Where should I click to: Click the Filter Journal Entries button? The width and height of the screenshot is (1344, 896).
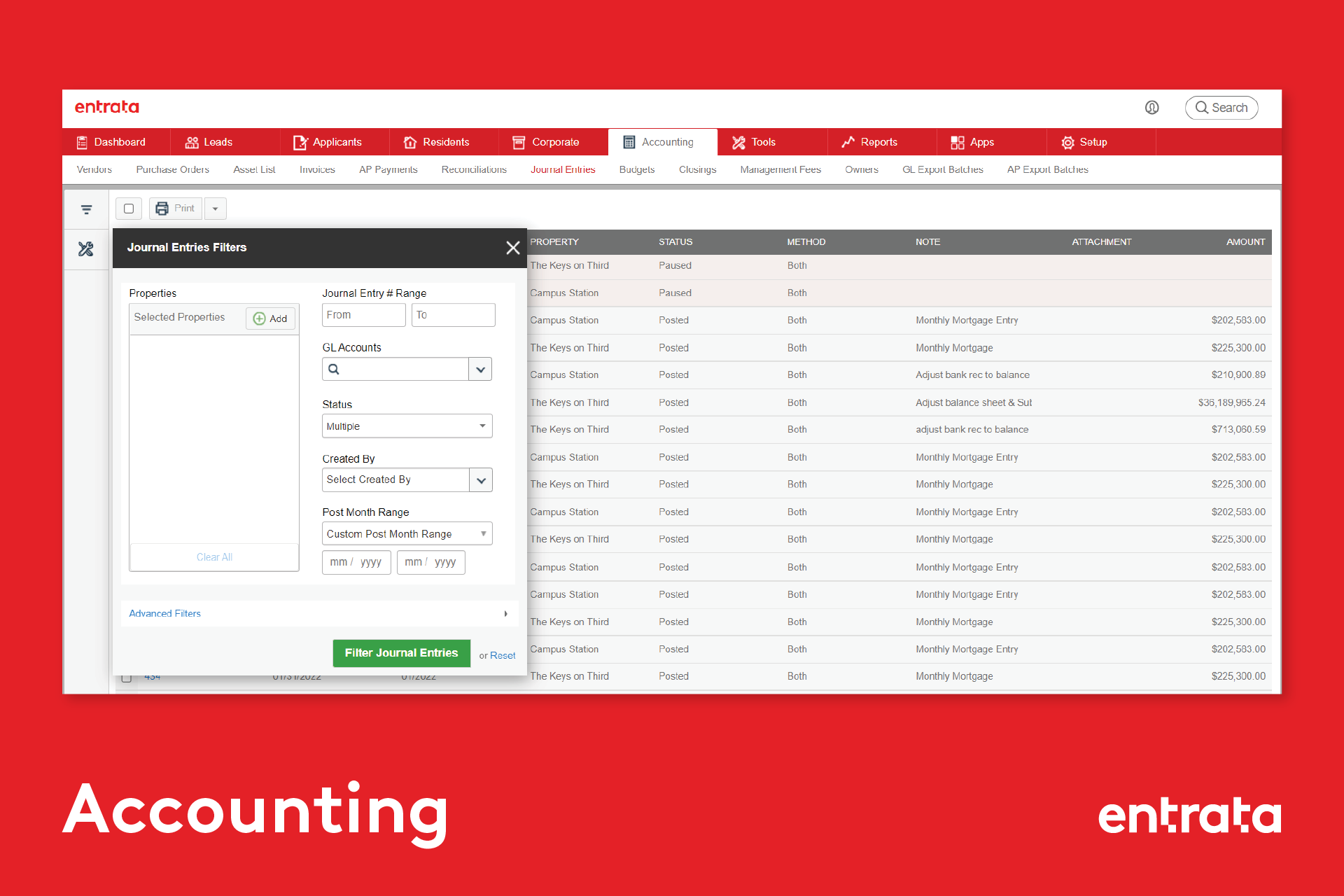pyautogui.click(x=401, y=653)
